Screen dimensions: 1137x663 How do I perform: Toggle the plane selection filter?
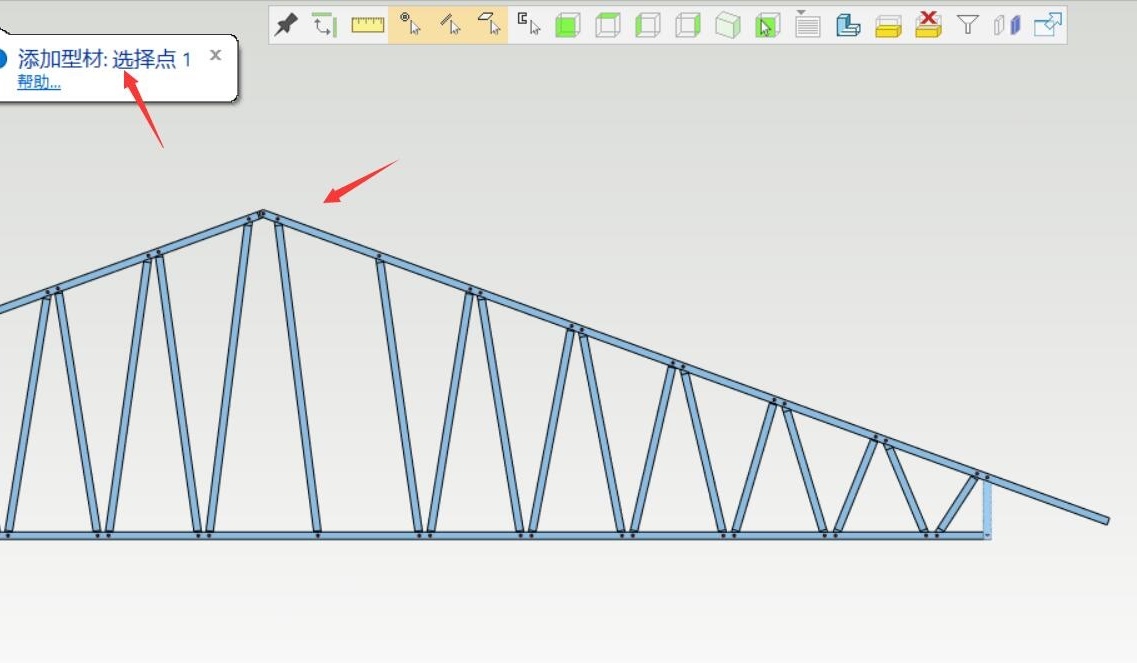tap(489, 25)
